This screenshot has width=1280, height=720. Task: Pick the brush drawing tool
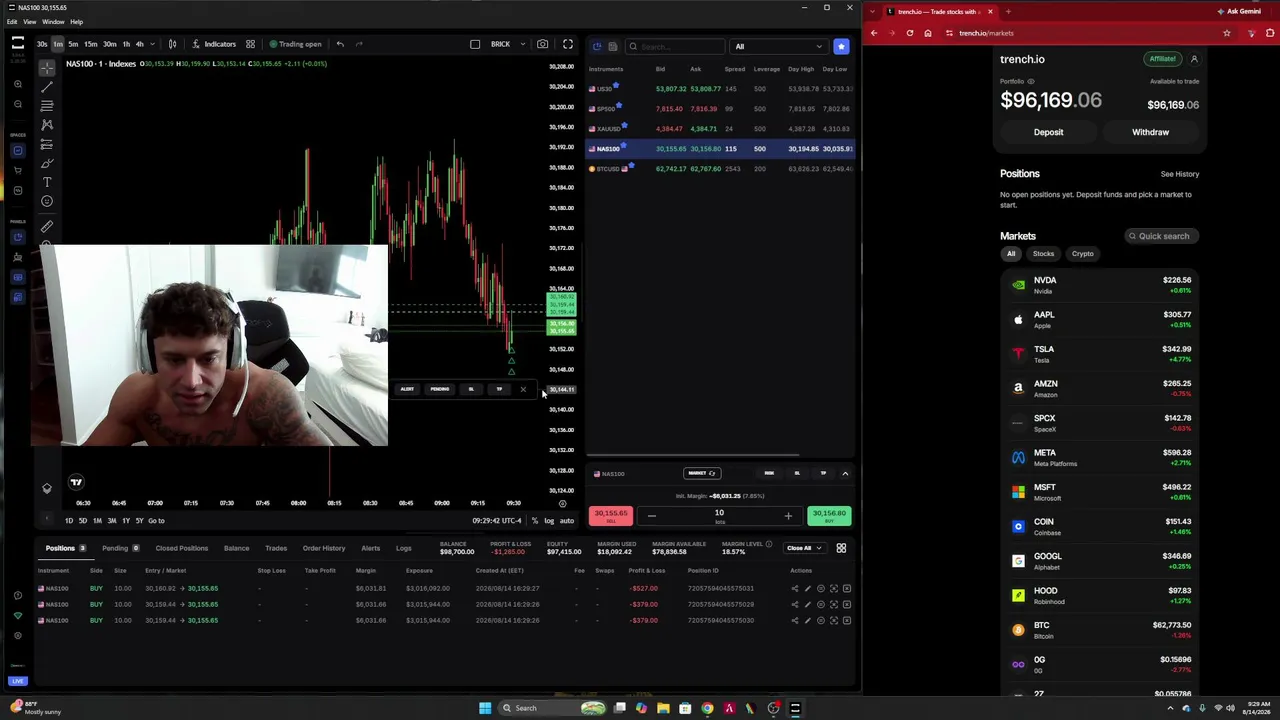tap(47, 163)
